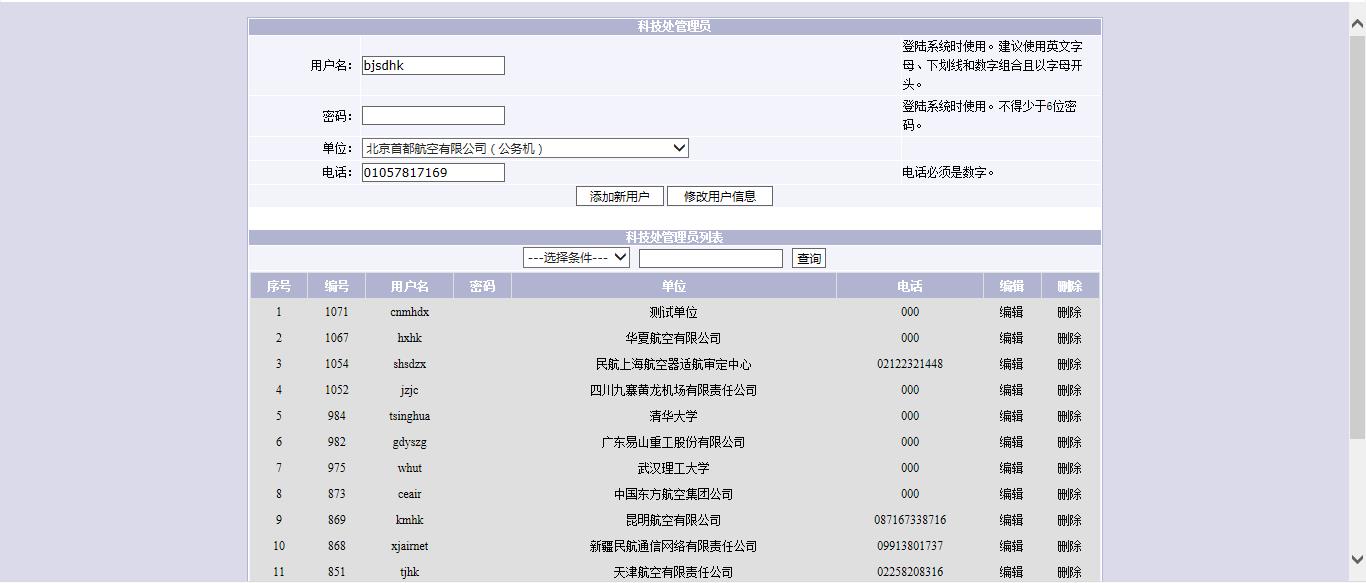Click the 单位 column header
This screenshot has height=583, width=1366.
(x=674, y=286)
